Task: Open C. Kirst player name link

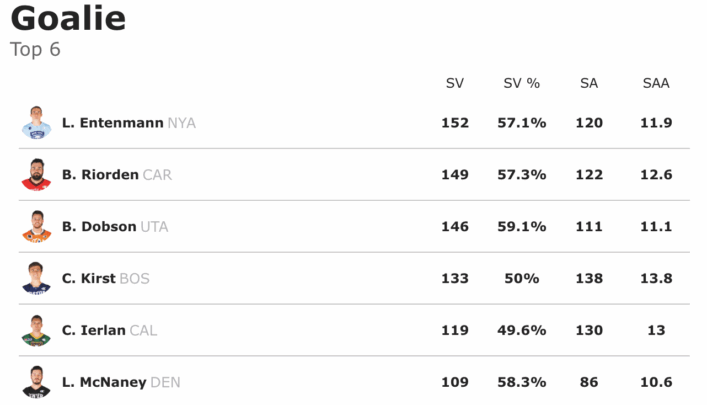Action: click(x=88, y=278)
